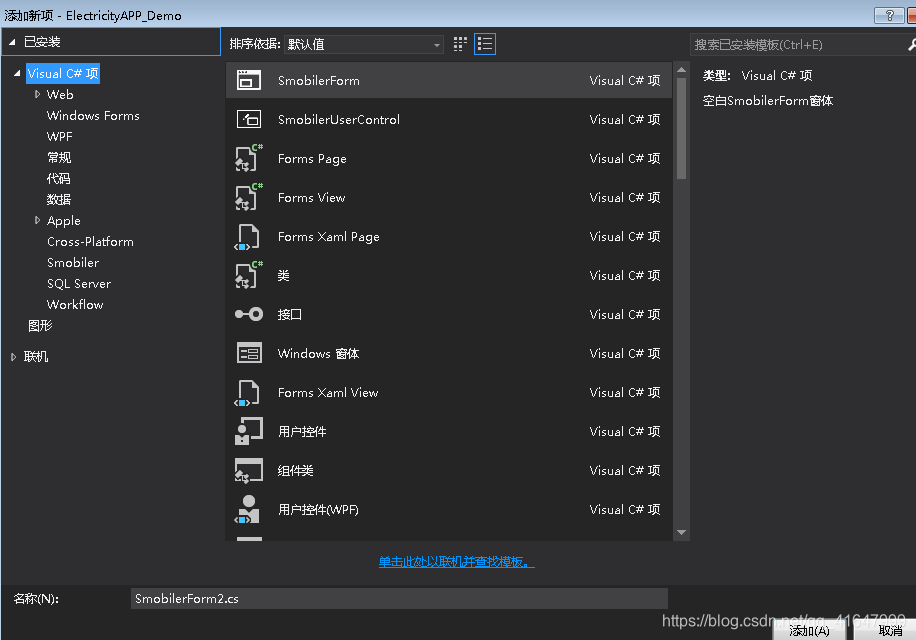916x640 pixels.
Task: Select the Forms Page text label
Action: coord(312,159)
